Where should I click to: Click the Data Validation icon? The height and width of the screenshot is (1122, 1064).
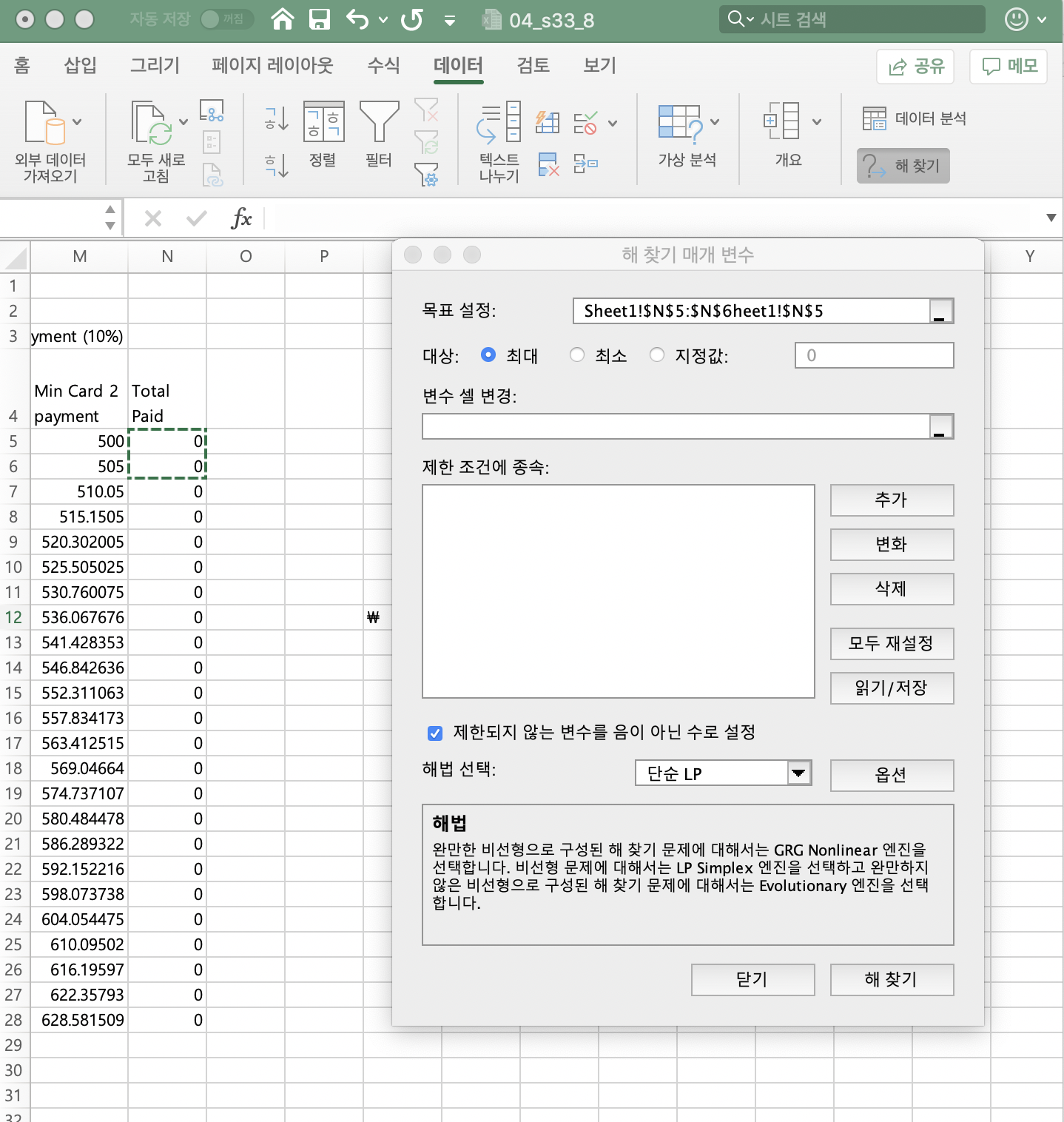click(585, 122)
